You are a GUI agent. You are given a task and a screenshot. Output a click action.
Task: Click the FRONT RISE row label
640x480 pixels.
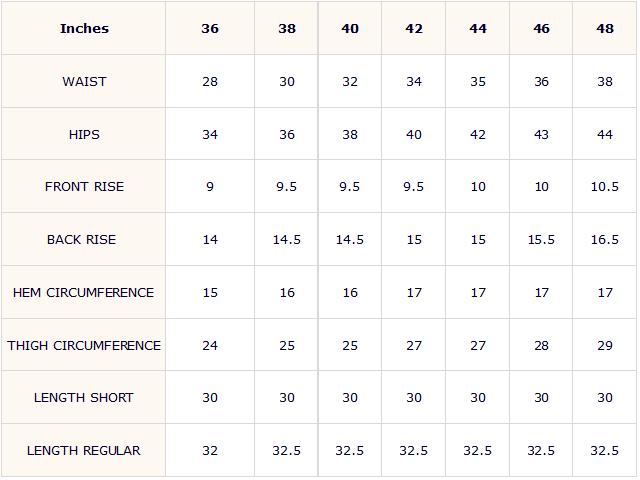84,187
